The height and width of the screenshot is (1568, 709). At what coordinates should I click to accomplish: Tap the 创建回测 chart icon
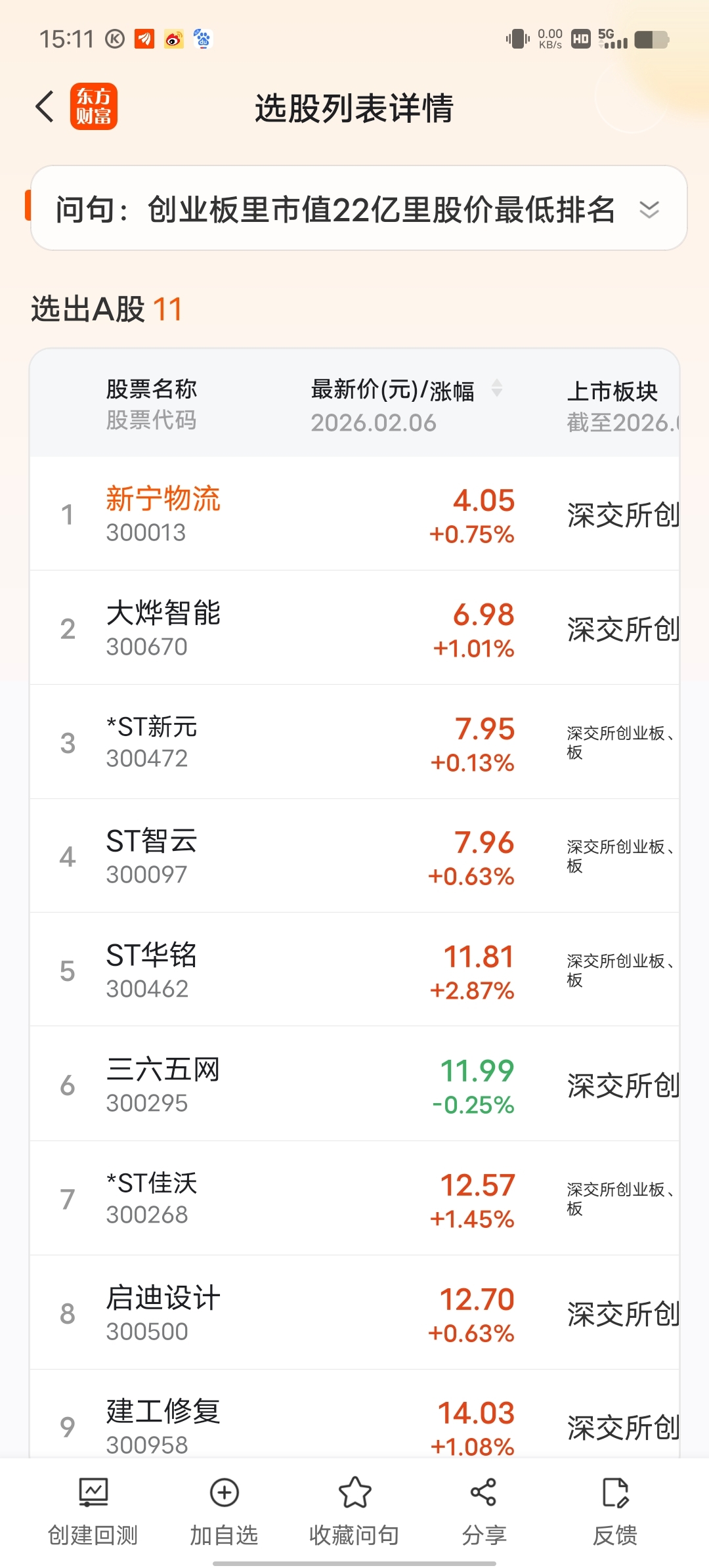point(93,1492)
